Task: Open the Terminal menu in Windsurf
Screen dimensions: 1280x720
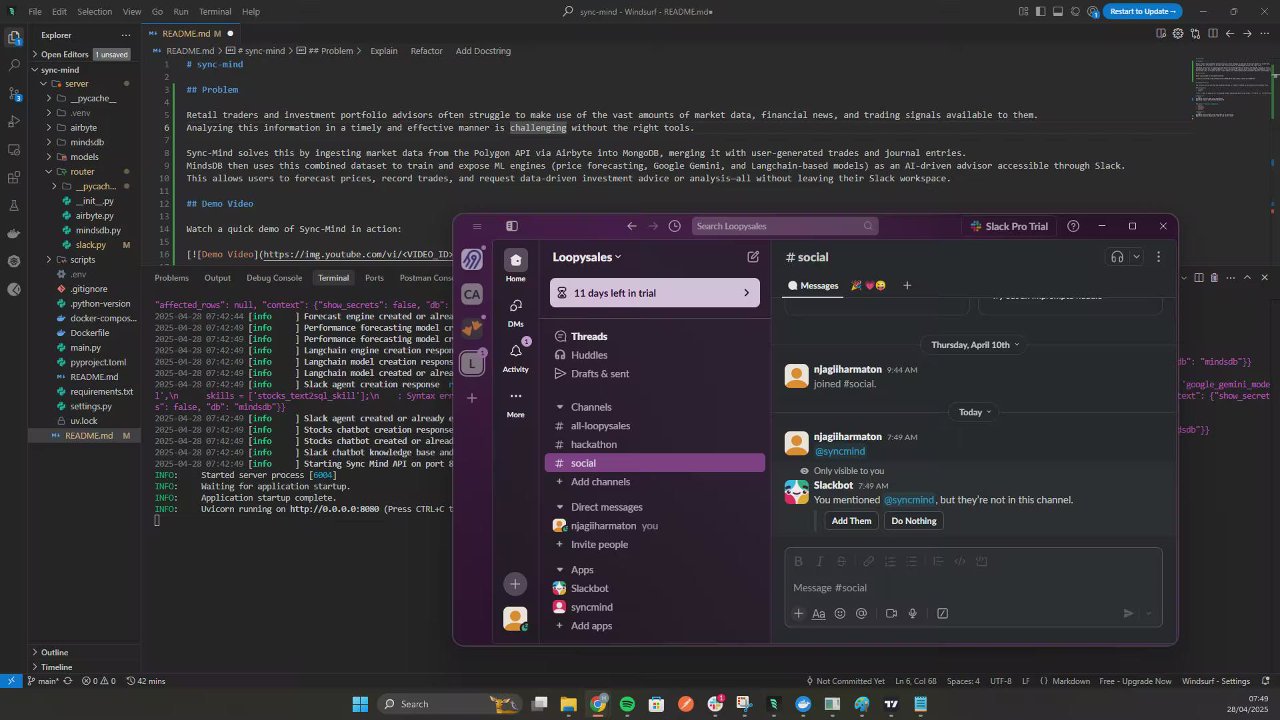Action: pyautogui.click(x=215, y=12)
